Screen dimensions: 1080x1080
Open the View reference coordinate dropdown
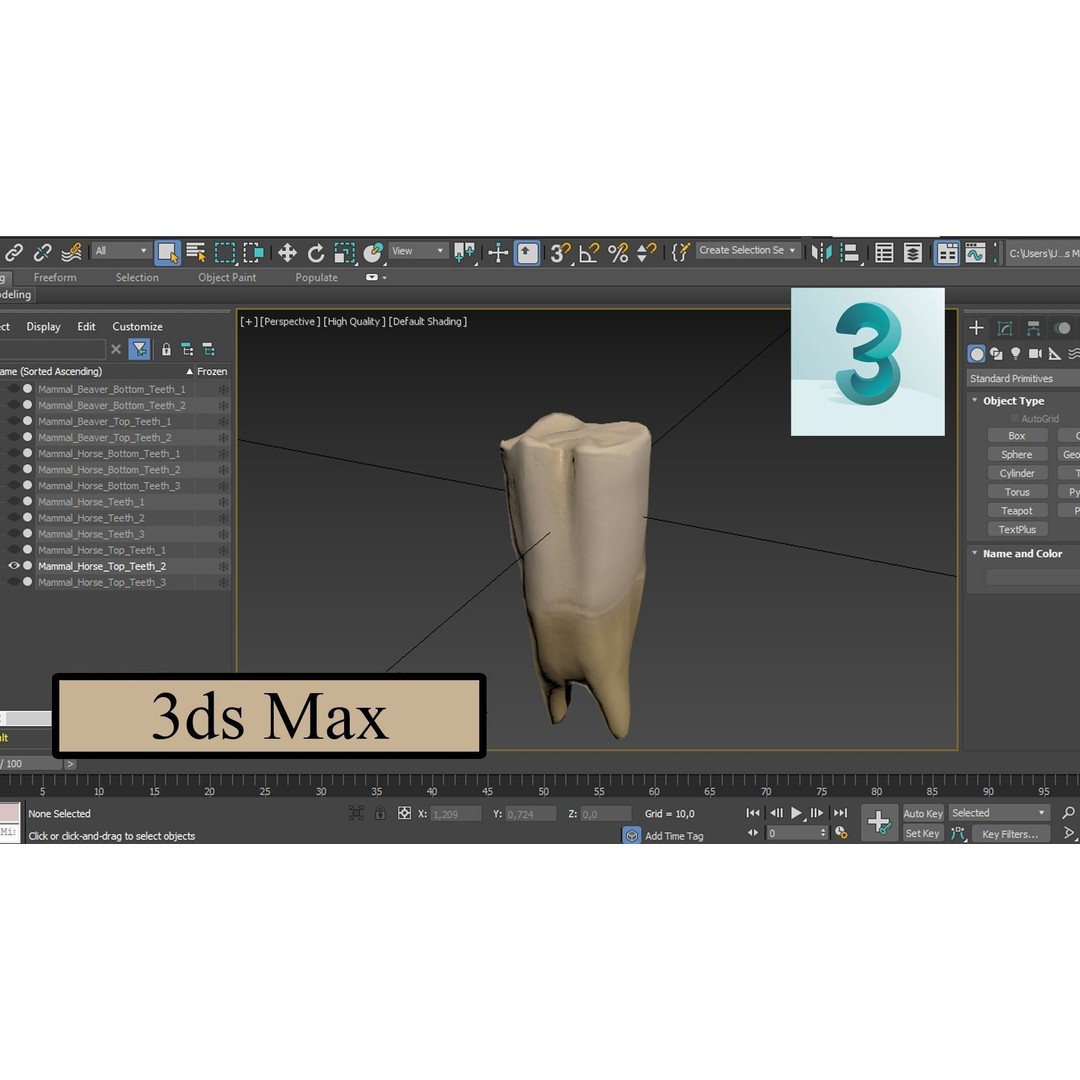[418, 251]
